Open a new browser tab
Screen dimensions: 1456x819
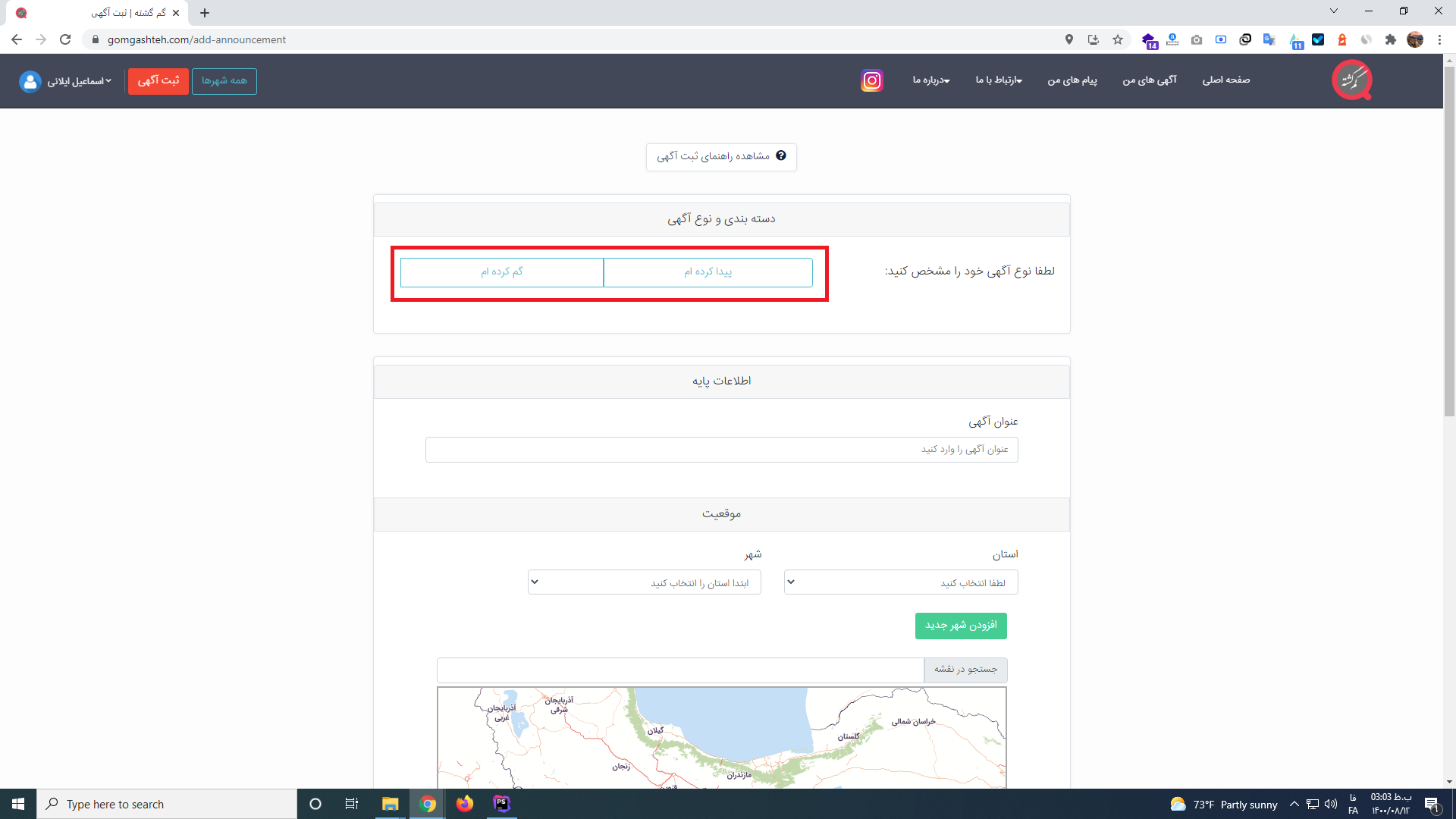205,13
